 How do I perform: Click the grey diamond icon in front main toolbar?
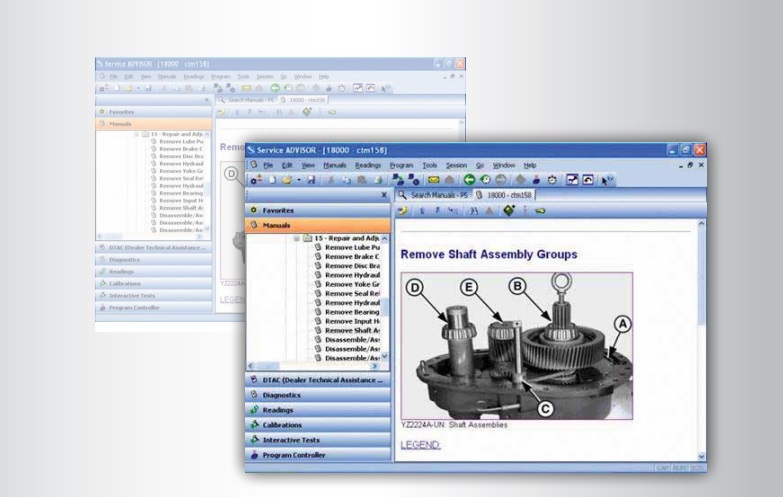(x=520, y=180)
